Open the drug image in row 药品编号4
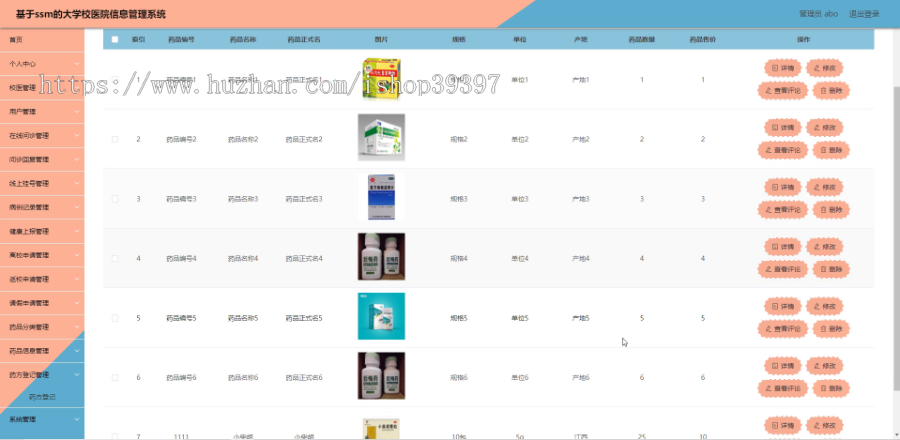Screen dimensions: 900x440 (x=381, y=256)
